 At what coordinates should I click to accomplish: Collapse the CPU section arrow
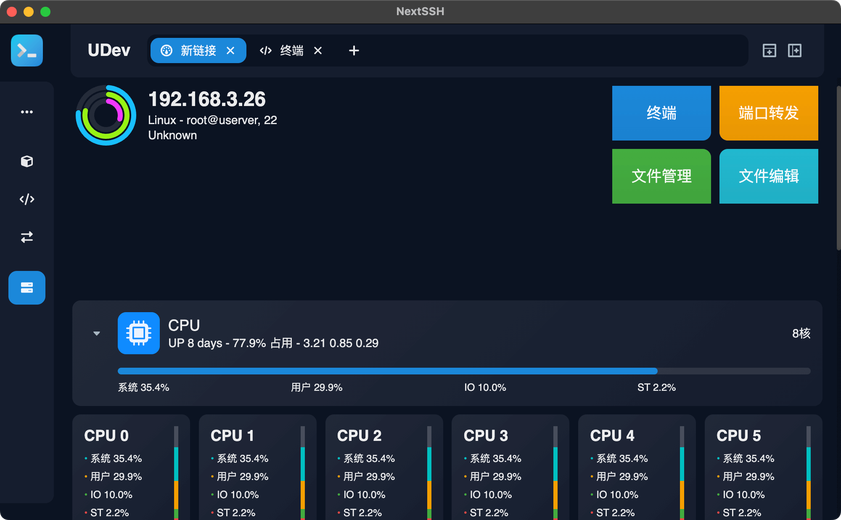point(97,333)
